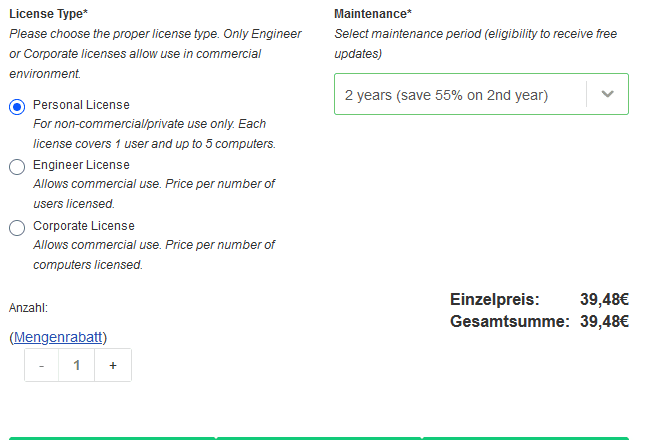
Task: Click the Einzelpreis 39,48€ amount
Action: [x=604, y=299]
